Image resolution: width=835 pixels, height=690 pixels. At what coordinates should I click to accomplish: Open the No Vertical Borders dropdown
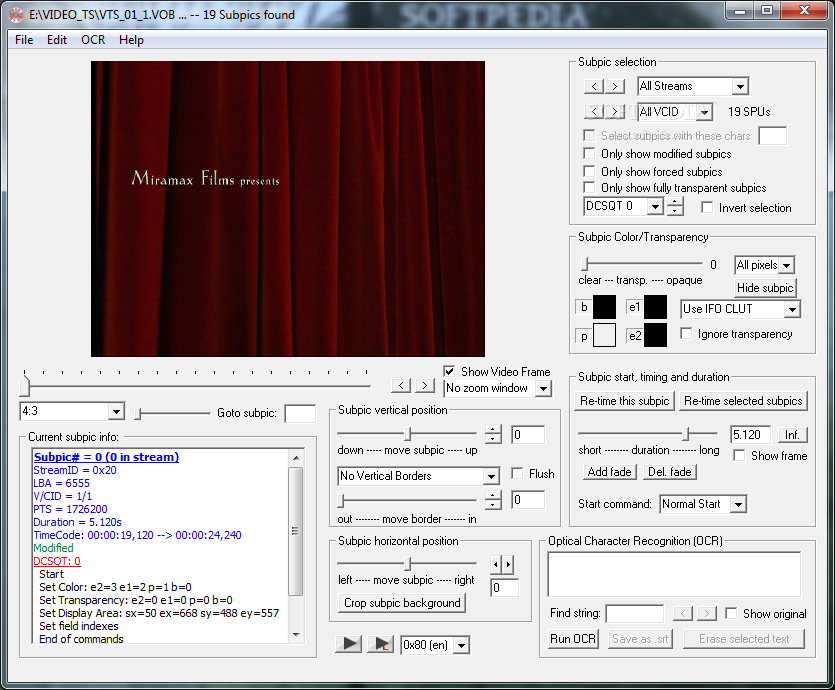[491, 476]
